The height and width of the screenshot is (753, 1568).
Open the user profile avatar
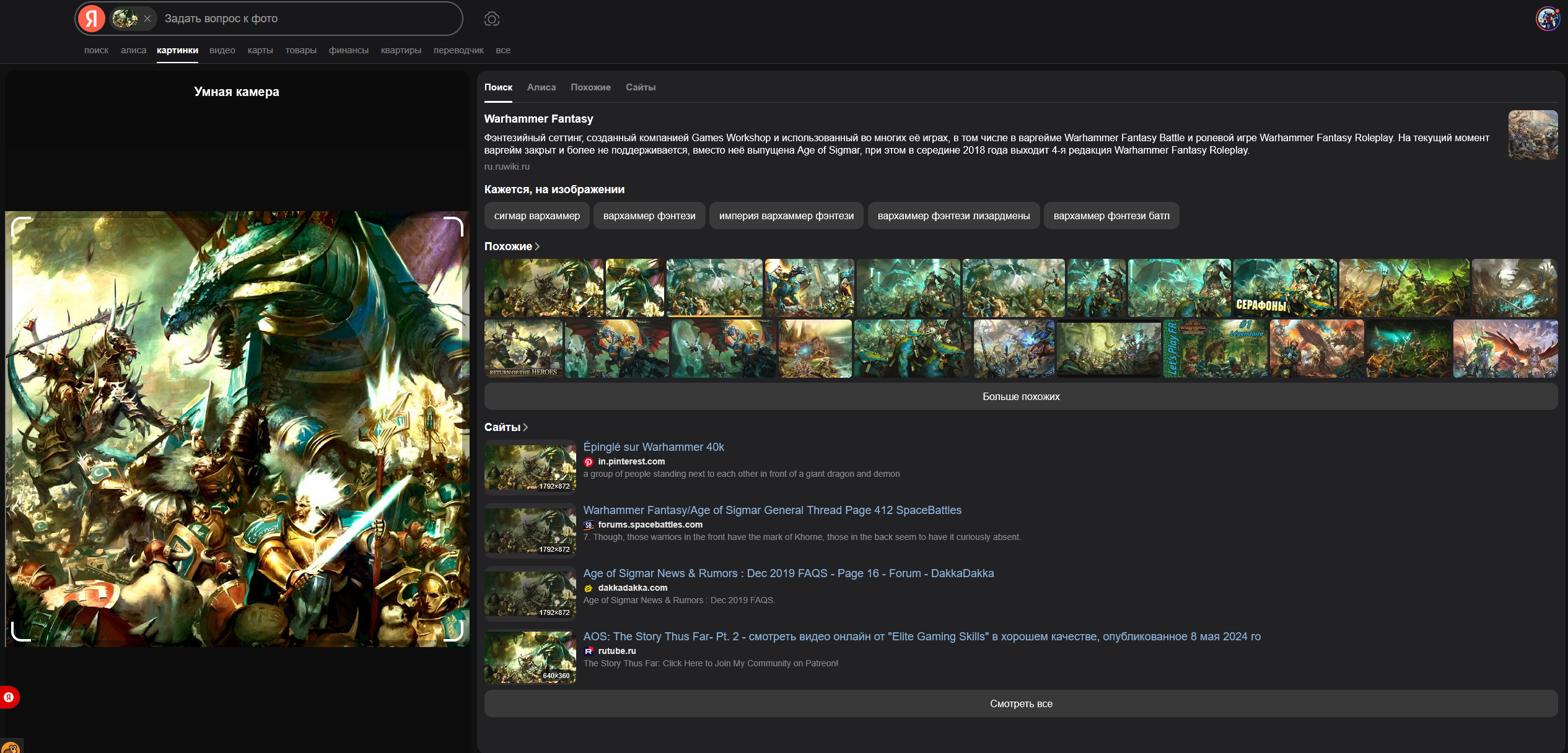click(1547, 19)
